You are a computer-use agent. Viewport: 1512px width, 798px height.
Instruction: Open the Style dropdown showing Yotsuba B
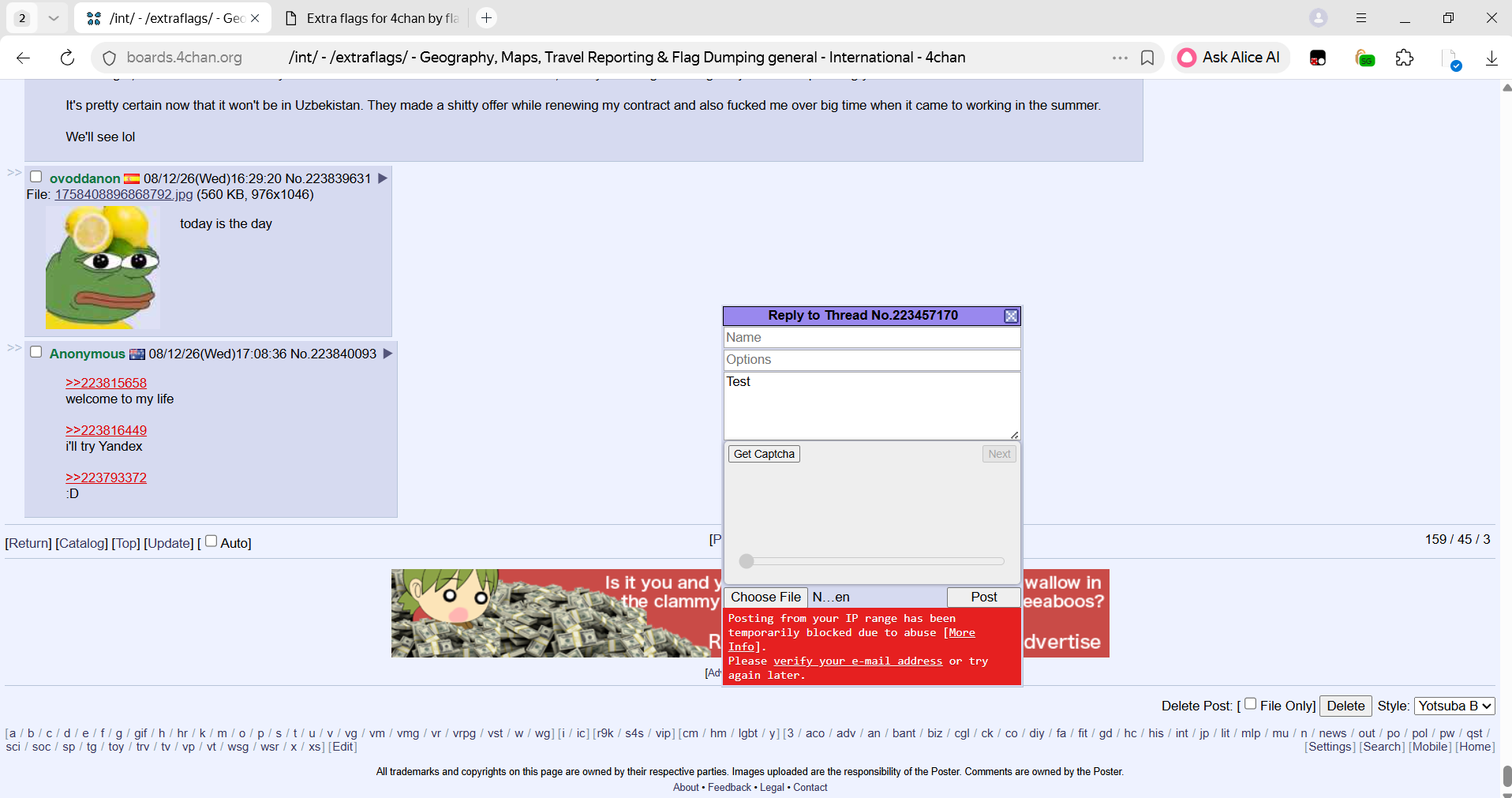tap(1454, 706)
